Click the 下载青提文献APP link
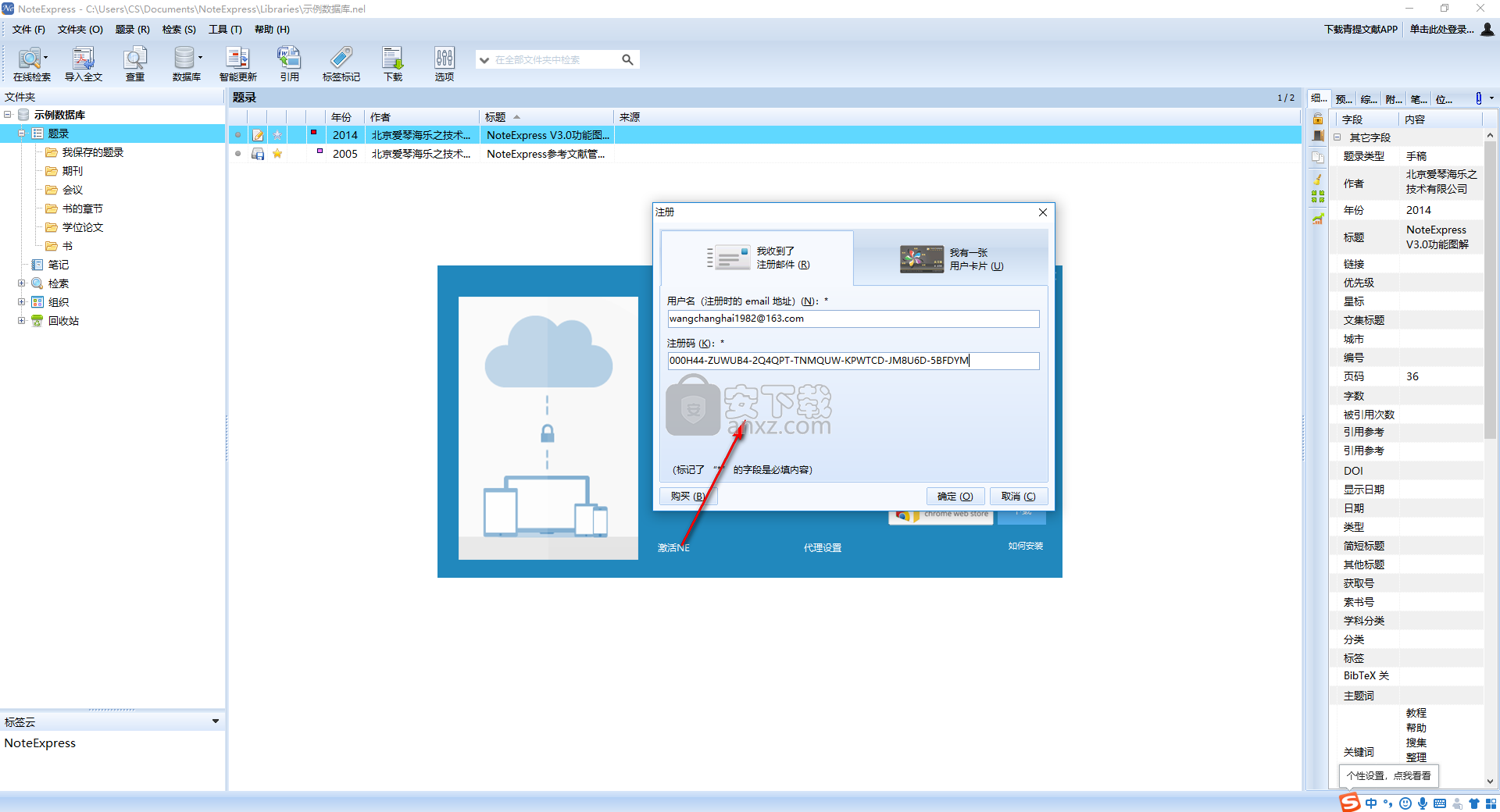The height and width of the screenshot is (812, 1500). 1360,30
